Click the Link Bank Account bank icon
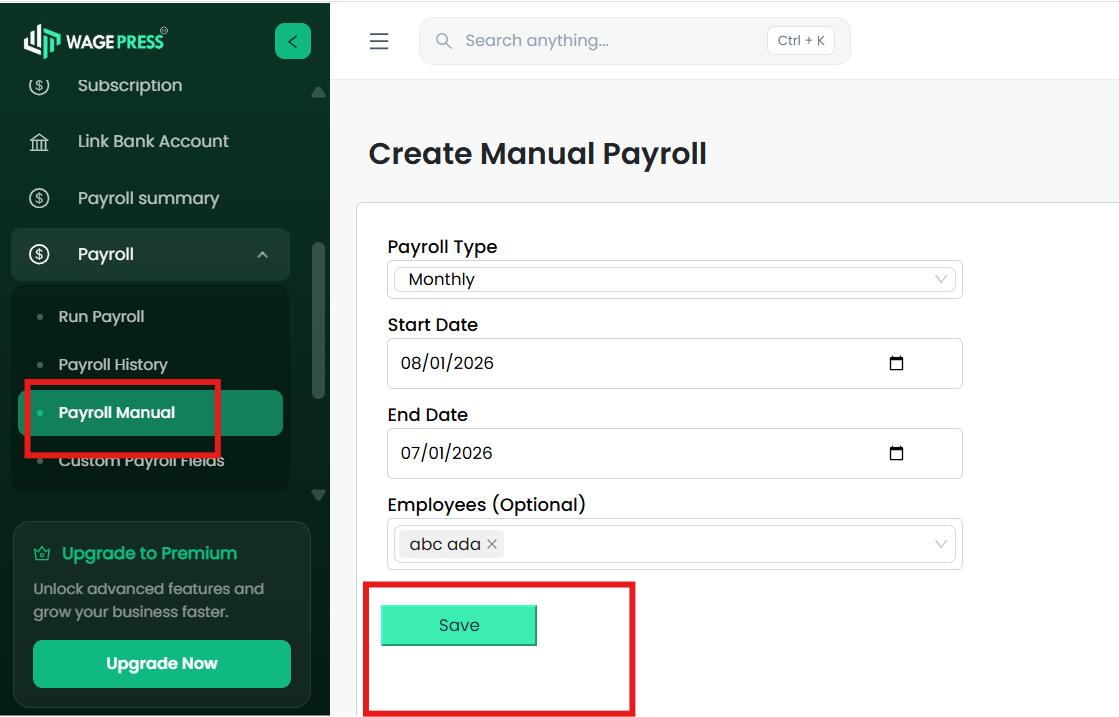Viewport: 1119px width, 717px height. (x=39, y=142)
